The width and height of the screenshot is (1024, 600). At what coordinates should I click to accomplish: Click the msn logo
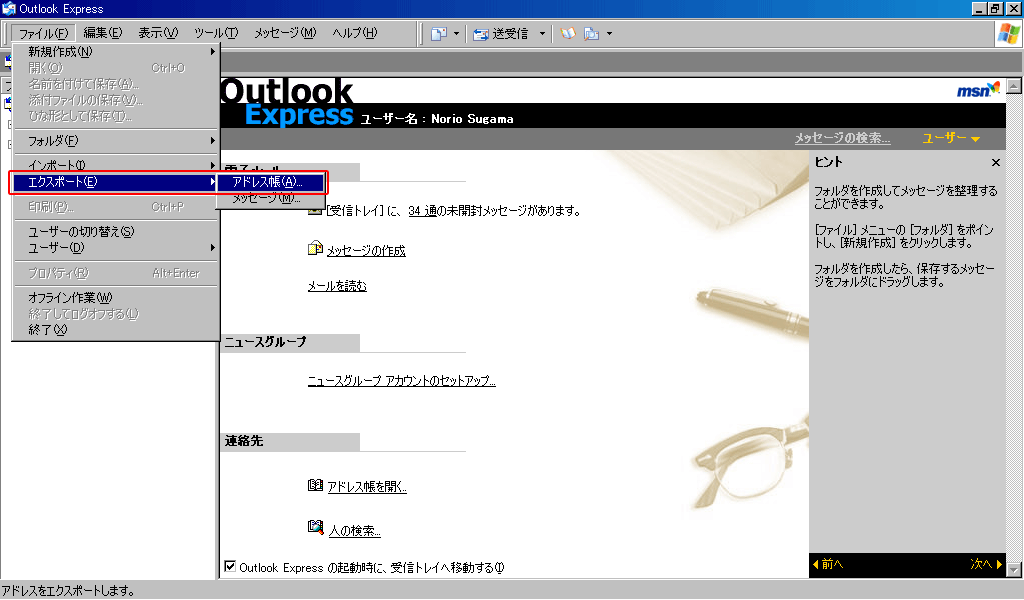978,90
